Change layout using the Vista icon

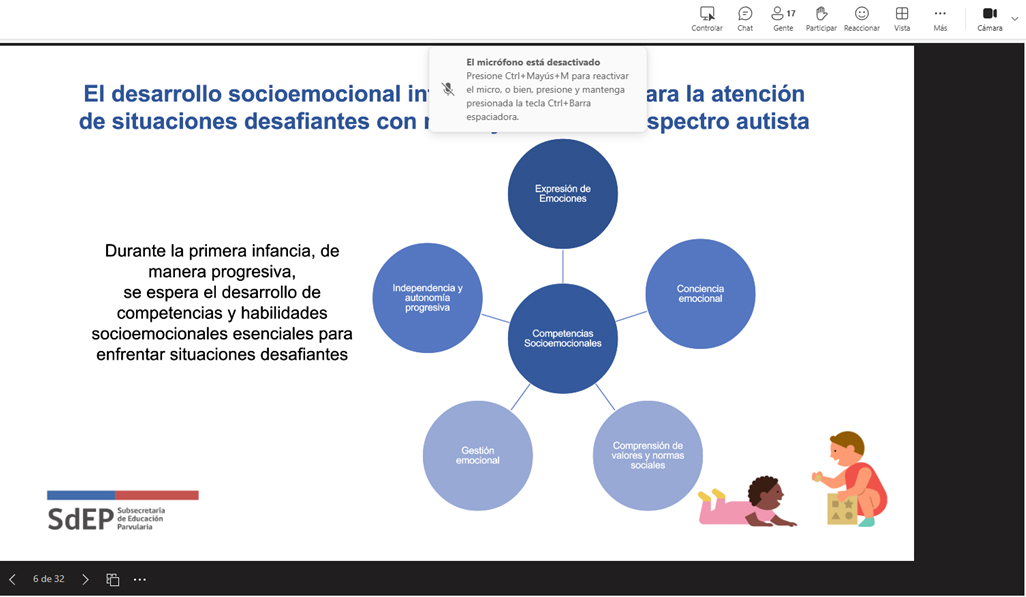tap(902, 18)
